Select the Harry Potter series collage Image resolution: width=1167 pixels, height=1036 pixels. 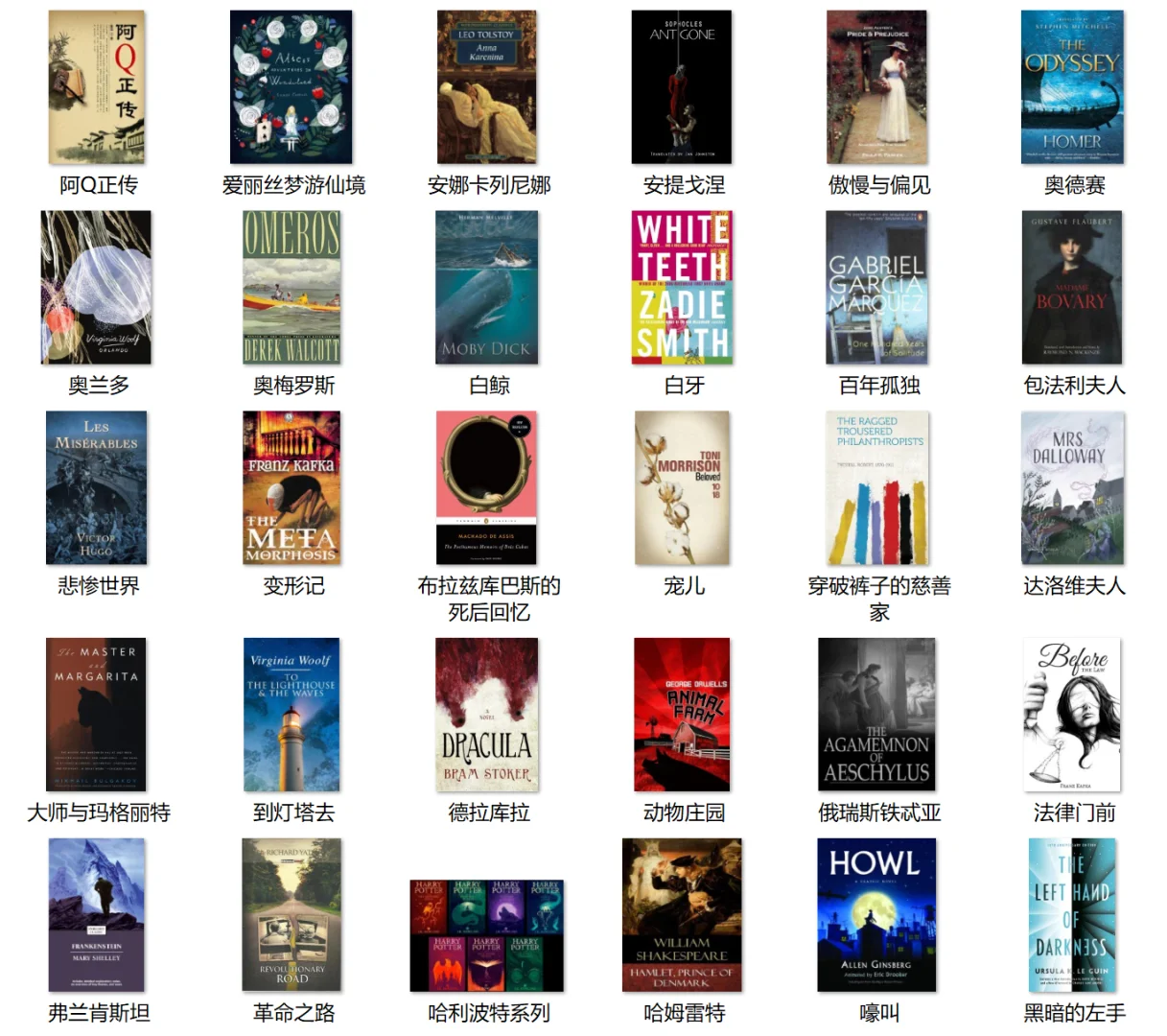[x=487, y=935]
